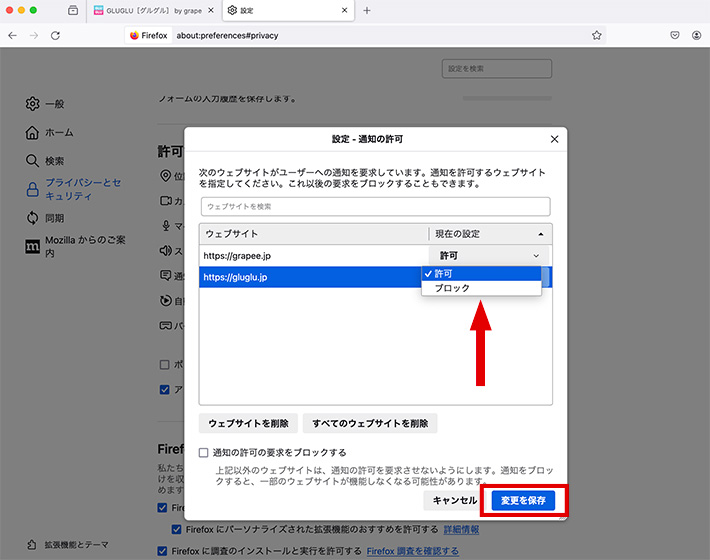Switch to the GLUGLU by grape tab

[x=153, y=10]
